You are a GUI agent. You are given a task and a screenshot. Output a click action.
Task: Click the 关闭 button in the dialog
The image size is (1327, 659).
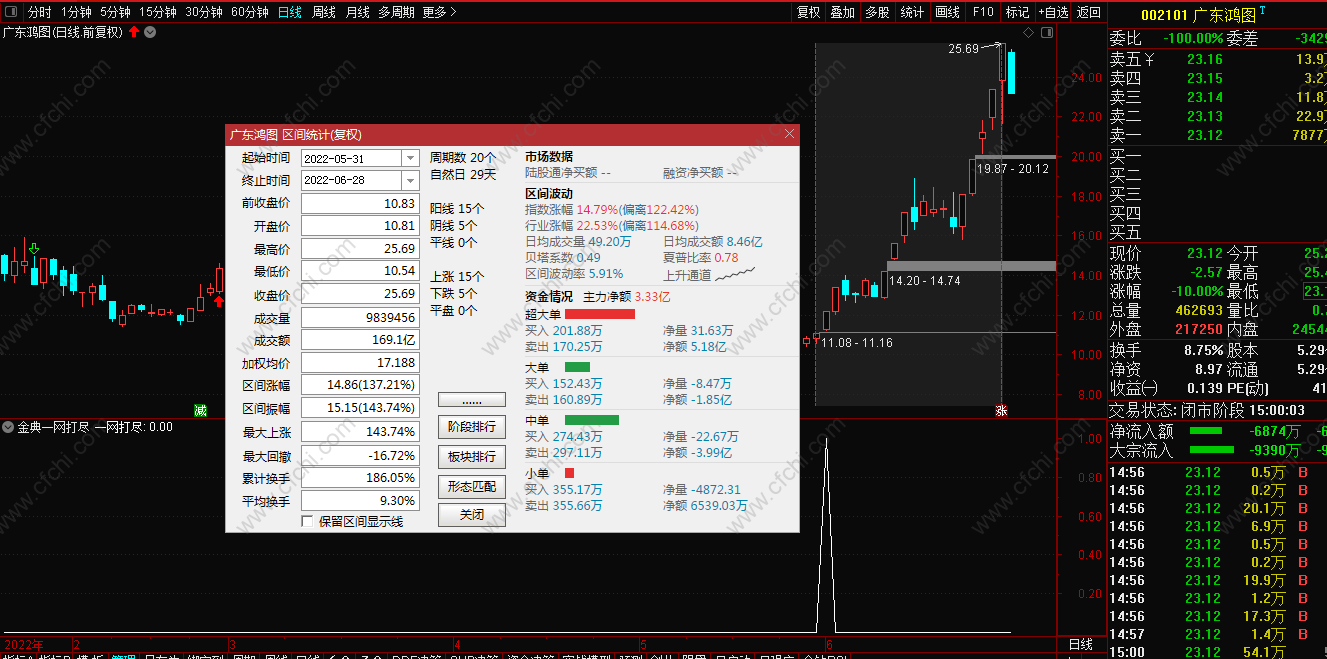pyautogui.click(x=471, y=515)
